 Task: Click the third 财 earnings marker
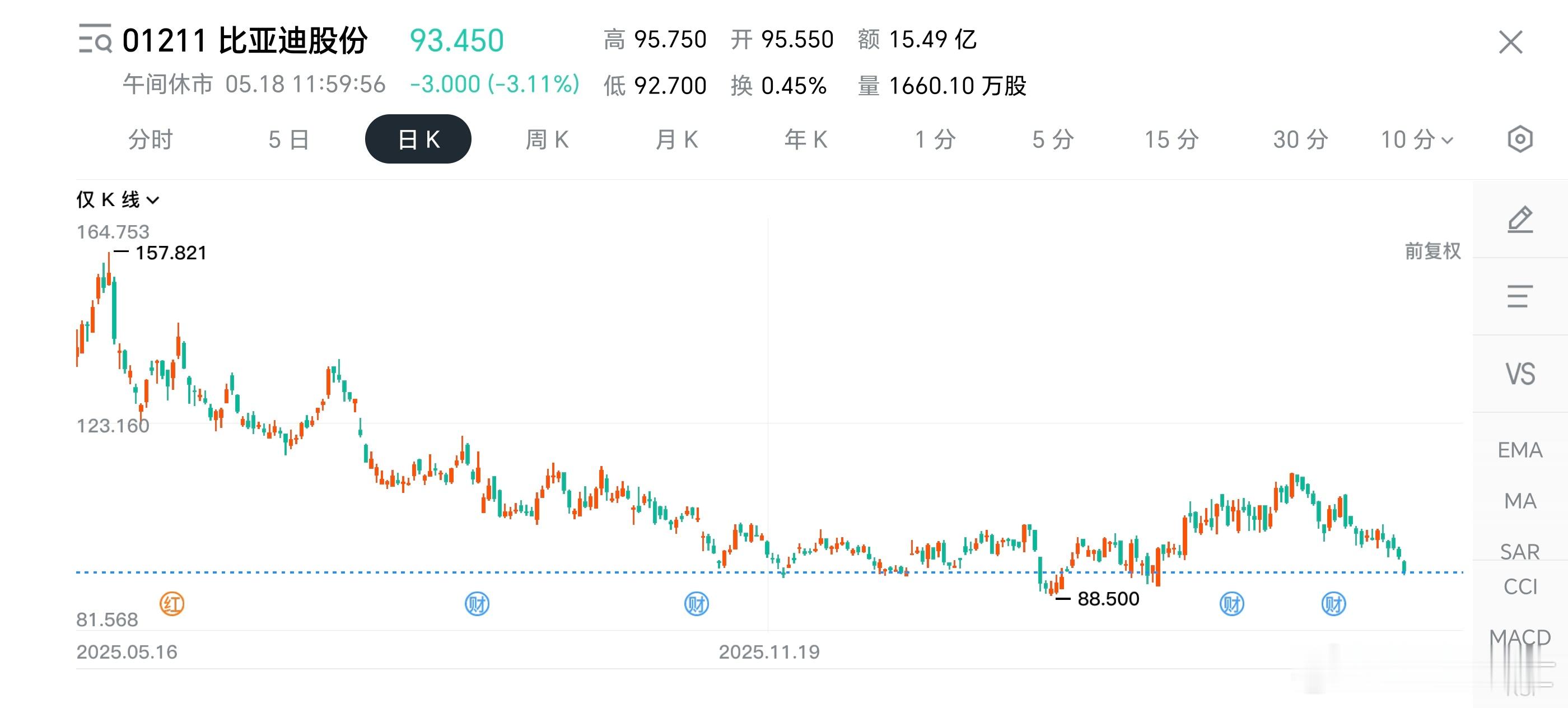pos(1231,604)
